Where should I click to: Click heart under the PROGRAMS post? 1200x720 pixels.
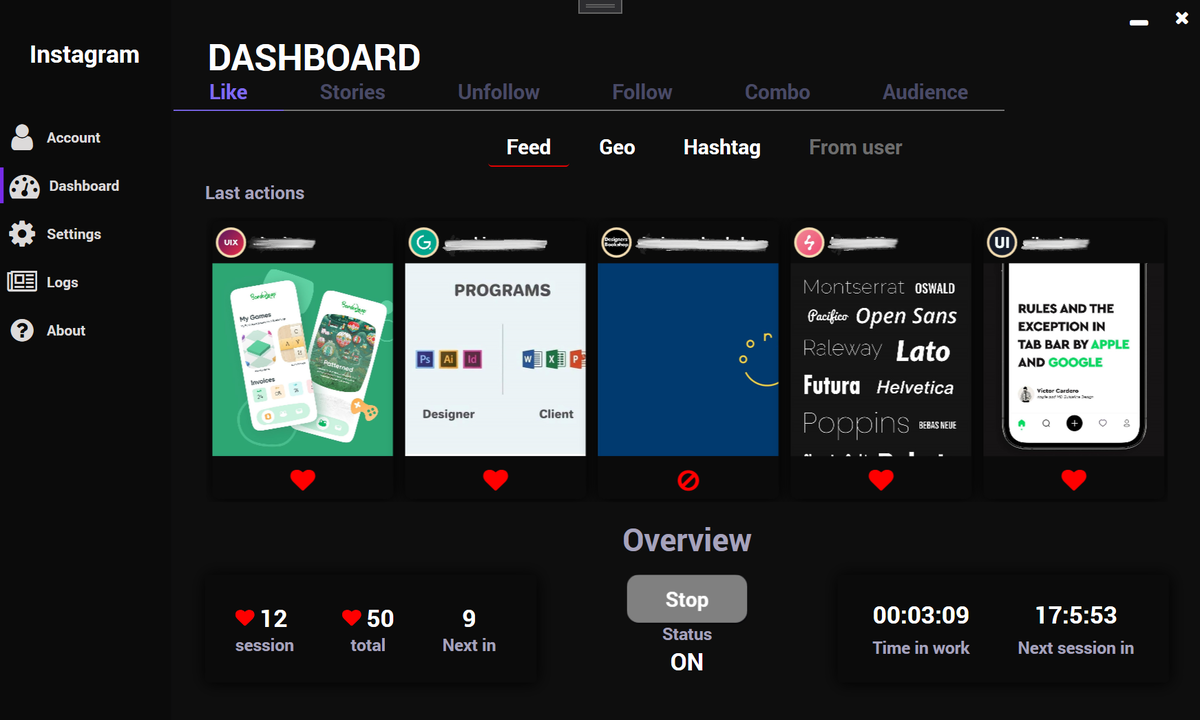point(496,480)
